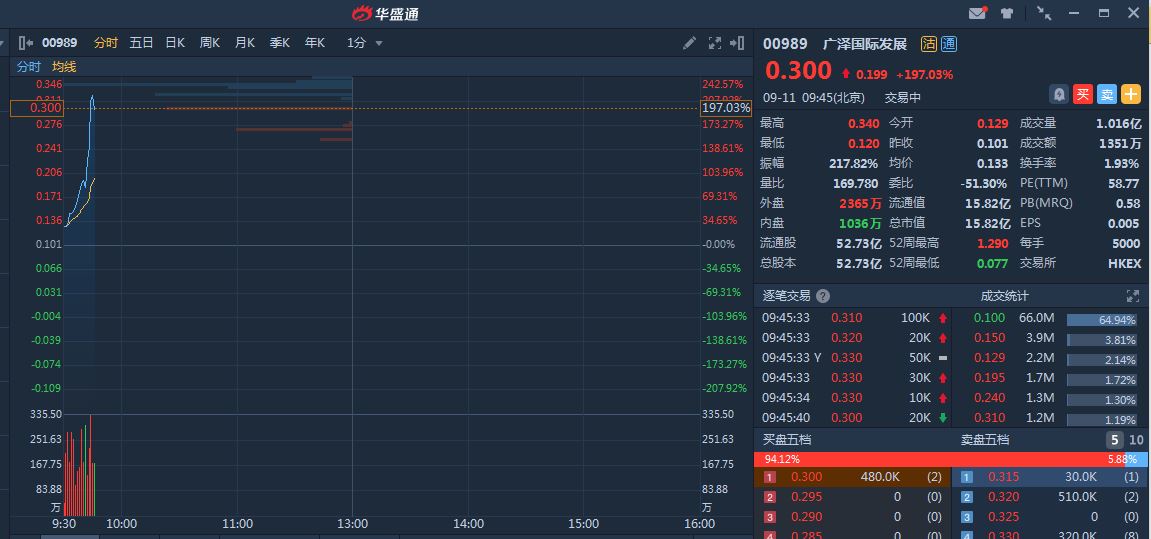Open the 1分 interval dropdown
Viewport: 1151px width, 539px height.
click(365, 43)
